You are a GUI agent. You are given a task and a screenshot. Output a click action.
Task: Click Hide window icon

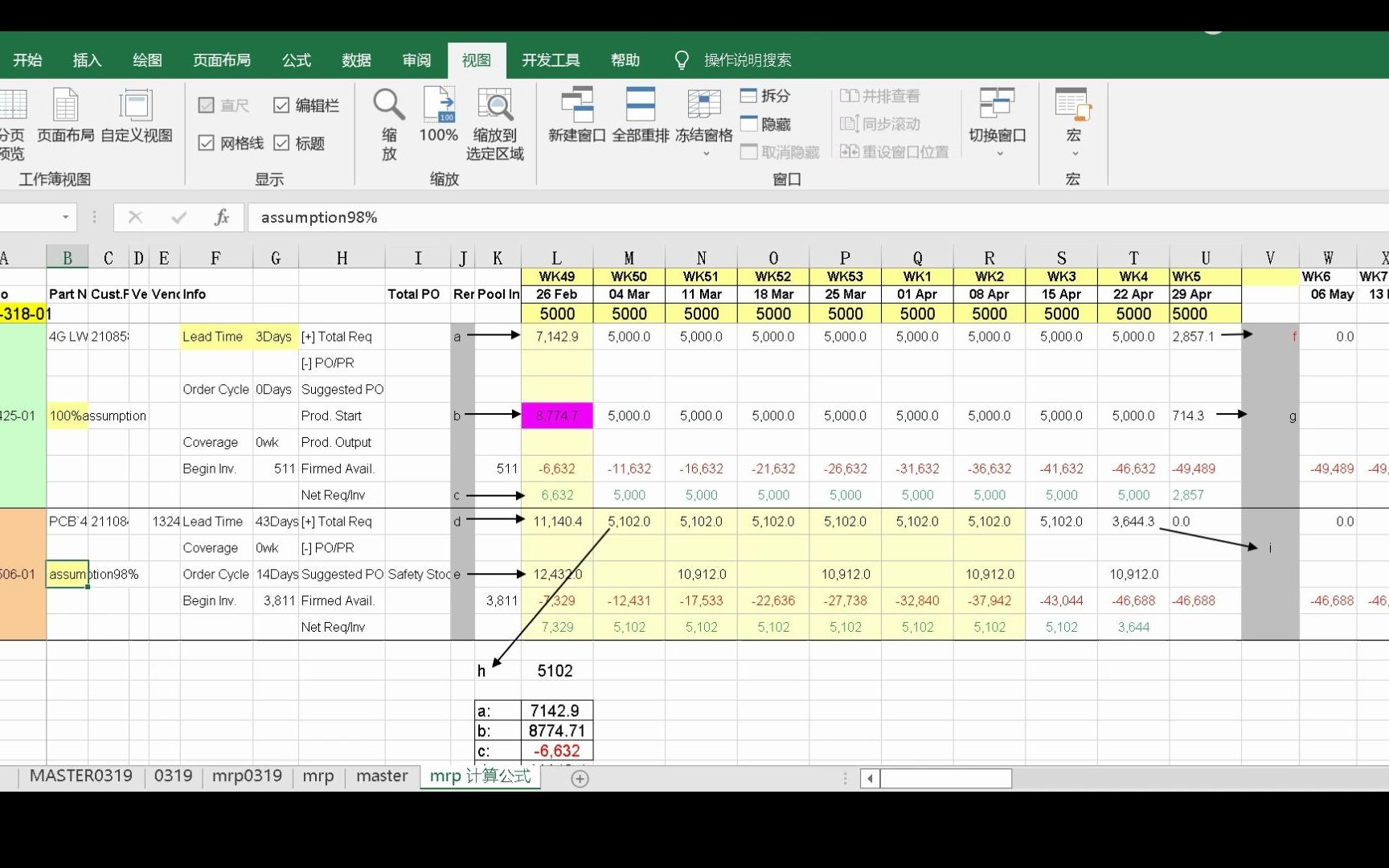748,124
